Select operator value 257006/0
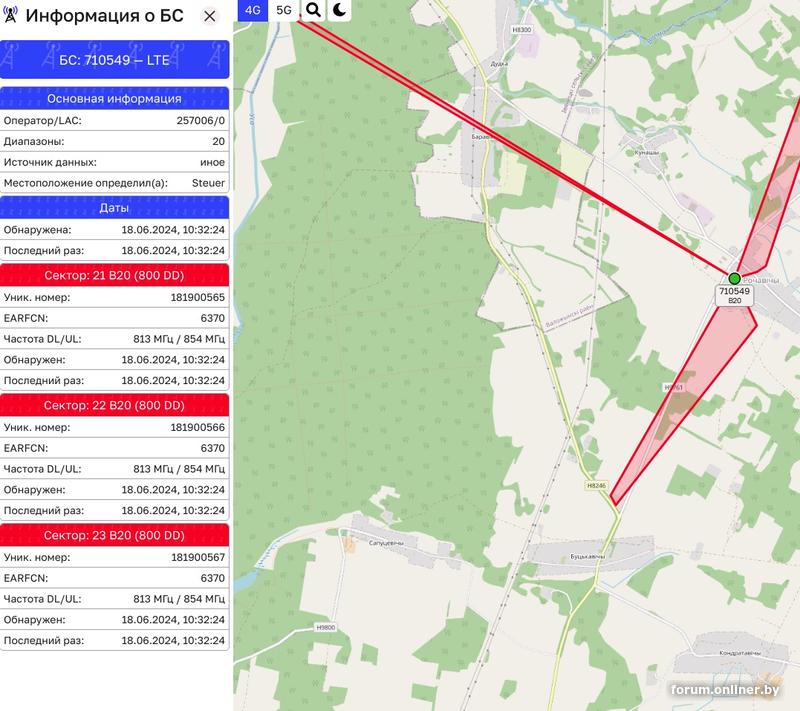The height and width of the screenshot is (711, 800). tap(201, 120)
